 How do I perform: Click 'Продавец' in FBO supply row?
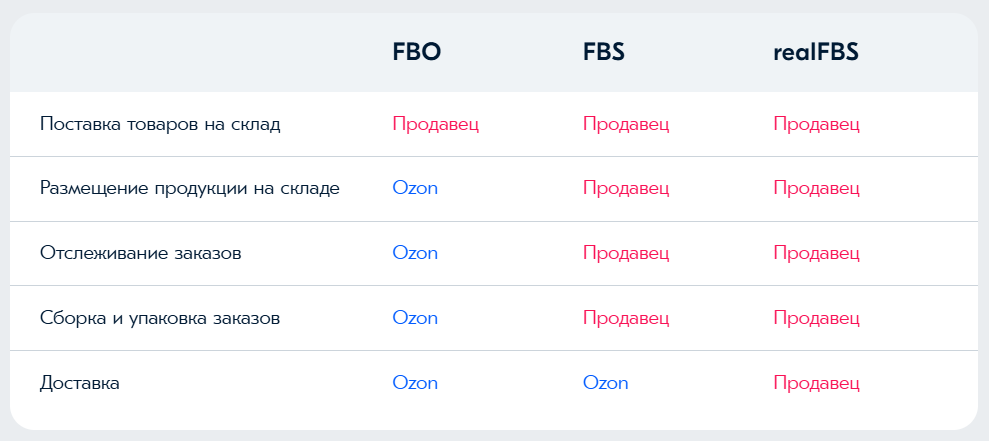[x=436, y=124]
